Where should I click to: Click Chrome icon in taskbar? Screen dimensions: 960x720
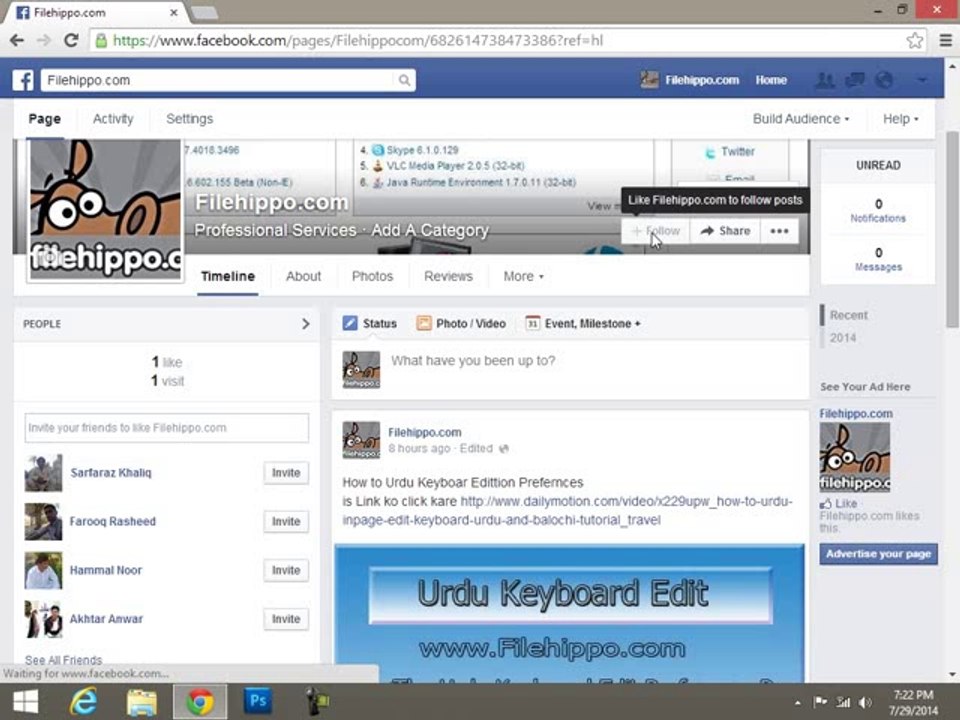coord(200,702)
